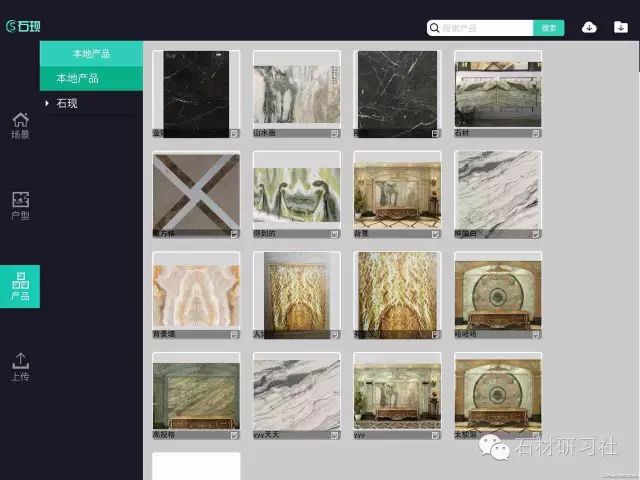Click edit icon on narrow black marble card
640x480 pixels.
tap(234, 133)
